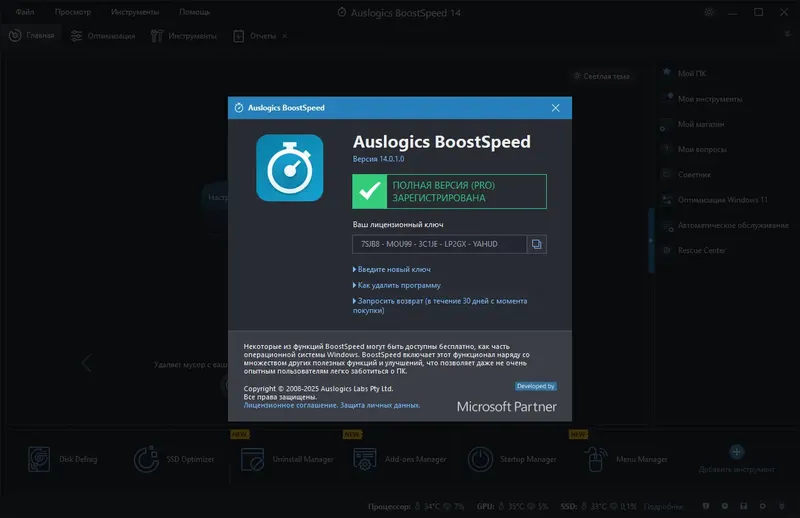
Task: Click the 'Запросить возврат' refund link
Action: 440,305
